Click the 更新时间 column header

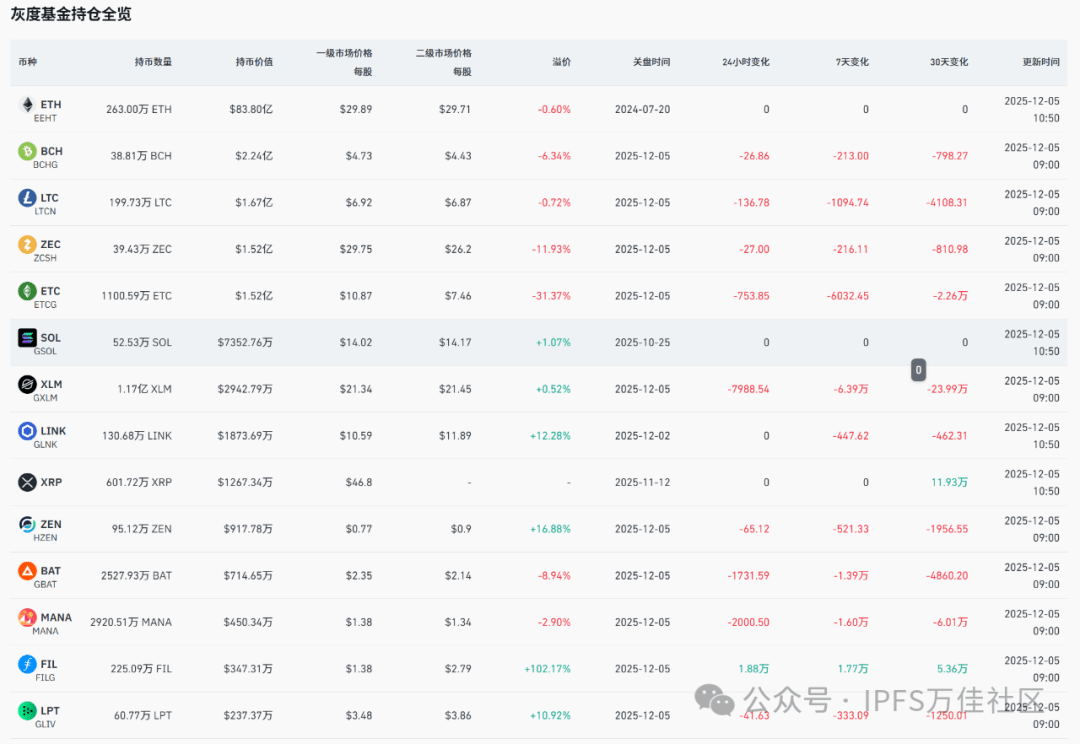(x=1041, y=62)
